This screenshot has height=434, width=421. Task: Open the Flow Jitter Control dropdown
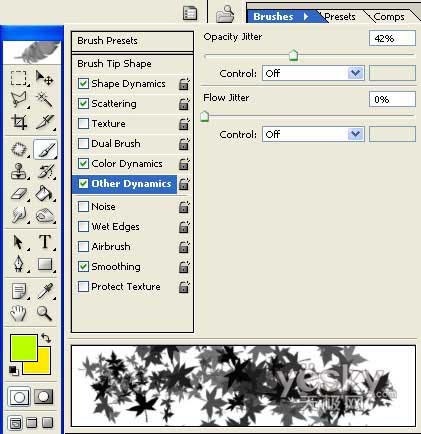[355, 134]
